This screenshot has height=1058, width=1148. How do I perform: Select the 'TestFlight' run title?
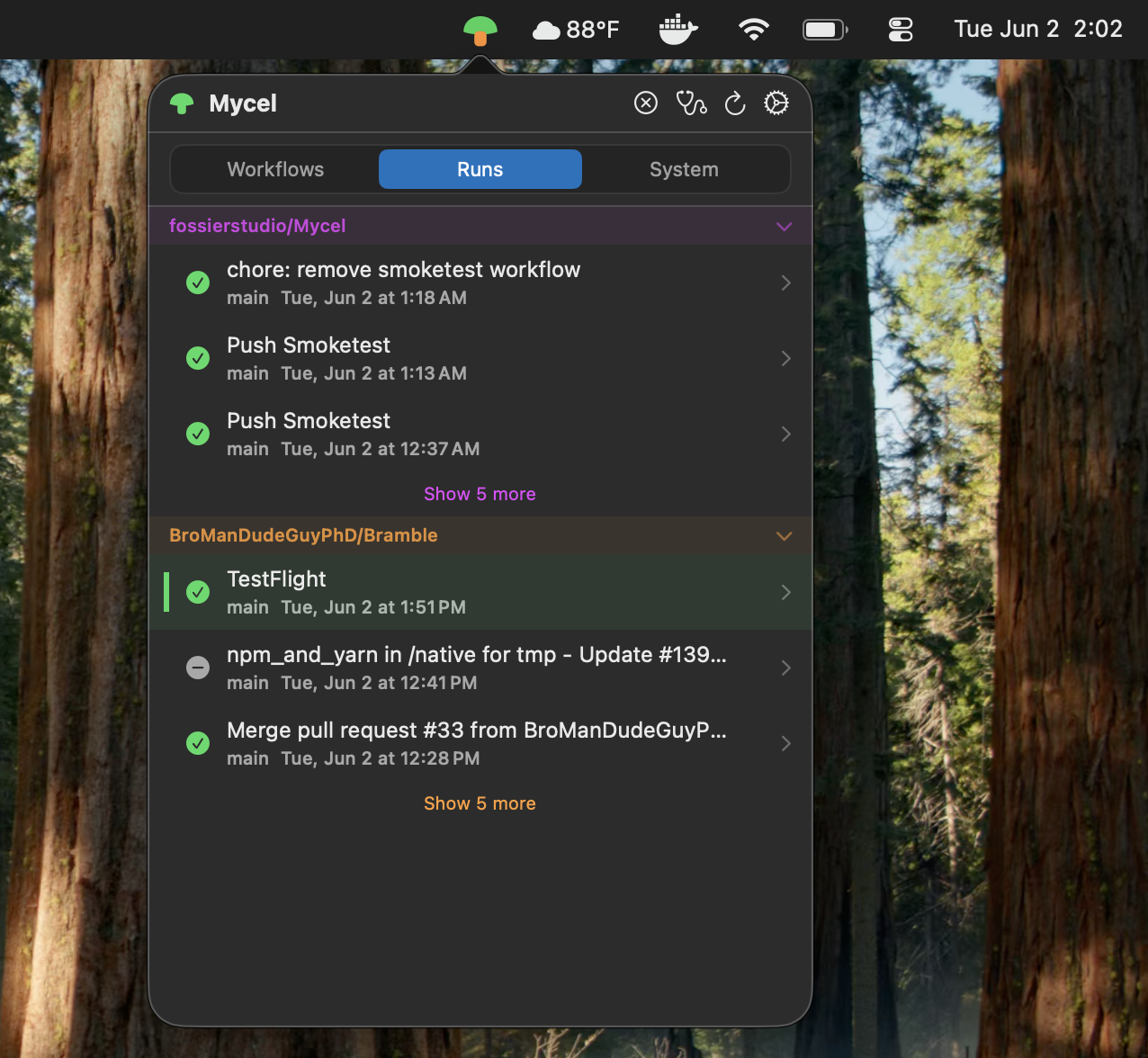(276, 579)
